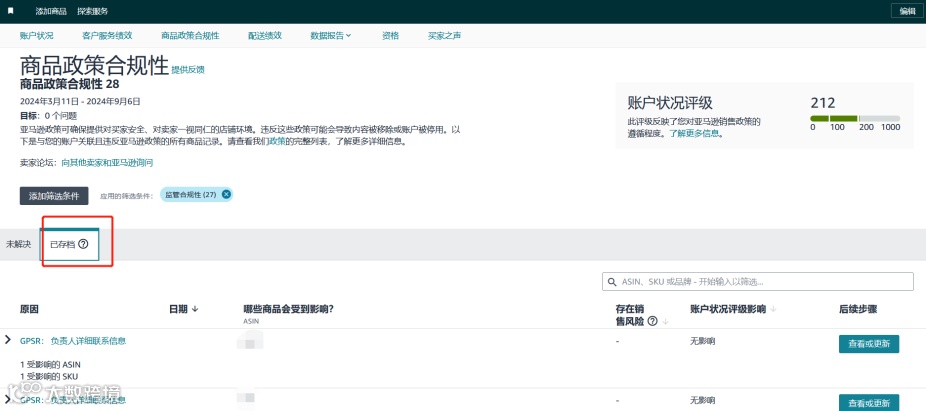
Task: Select the 已存档 tab
Action: [x=69, y=244]
